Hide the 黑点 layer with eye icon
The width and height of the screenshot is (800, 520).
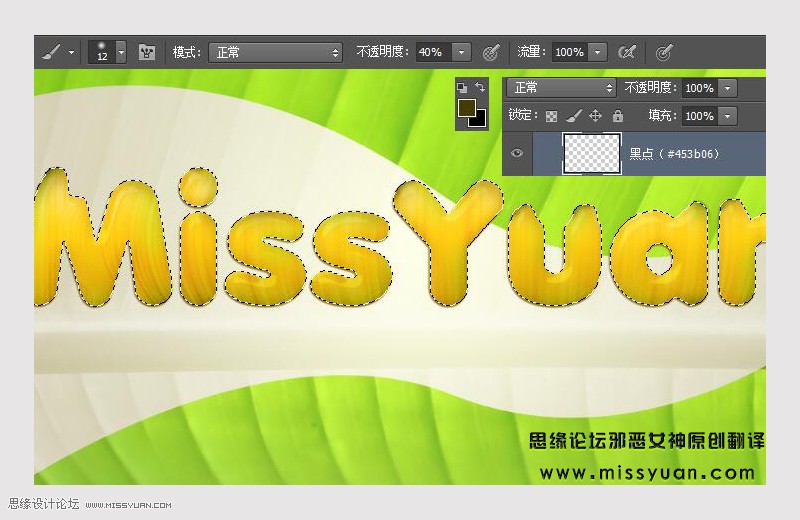click(517, 154)
